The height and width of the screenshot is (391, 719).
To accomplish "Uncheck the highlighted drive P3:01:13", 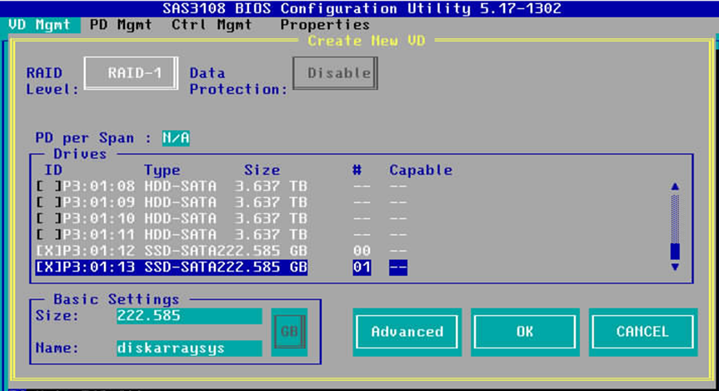I will [49, 267].
